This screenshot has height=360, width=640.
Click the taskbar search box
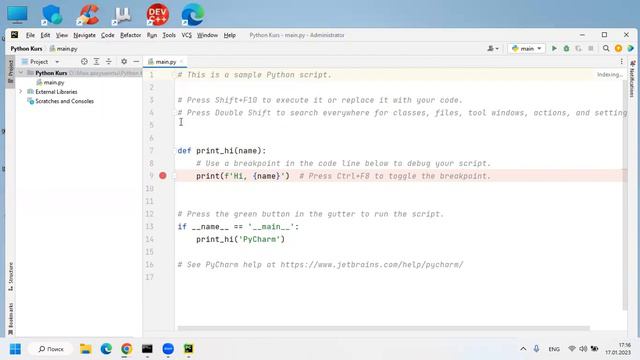pyautogui.click(x=51, y=349)
